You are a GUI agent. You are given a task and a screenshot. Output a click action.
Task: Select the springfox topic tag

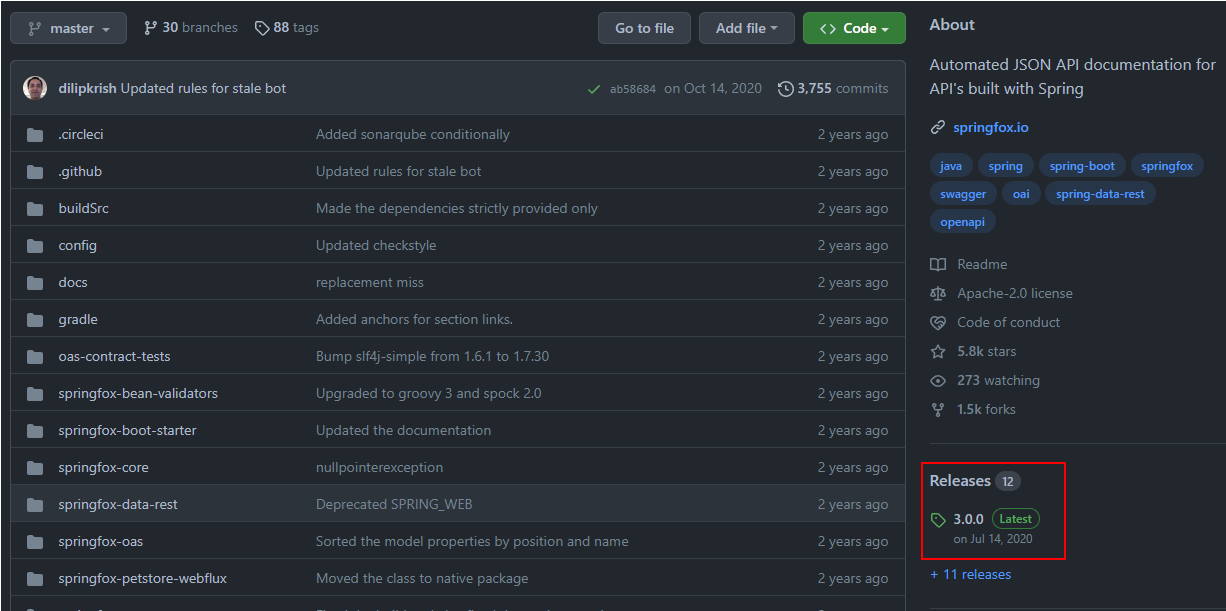pyautogui.click(x=1167, y=166)
